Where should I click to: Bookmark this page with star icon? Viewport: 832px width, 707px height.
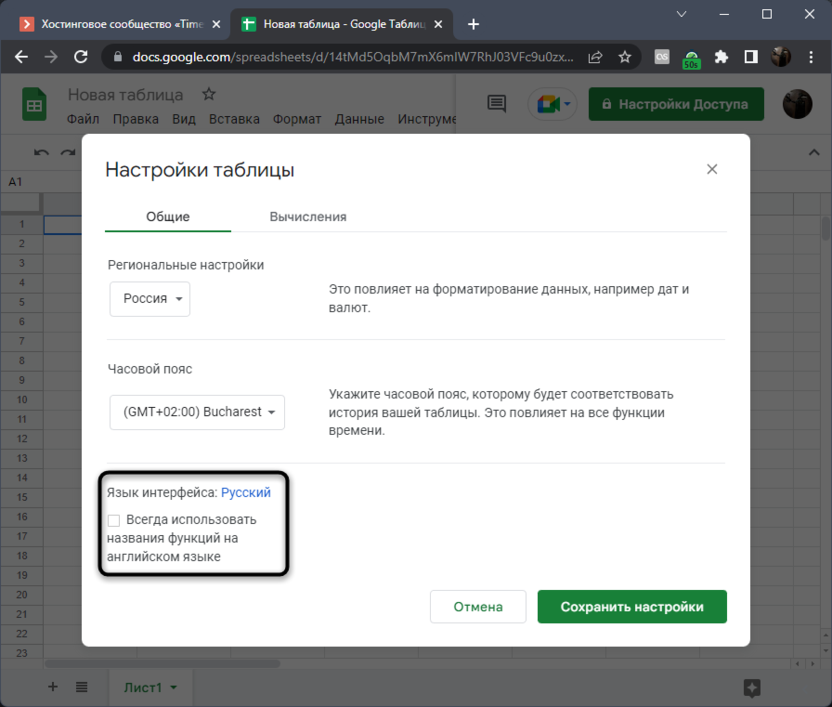point(625,57)
